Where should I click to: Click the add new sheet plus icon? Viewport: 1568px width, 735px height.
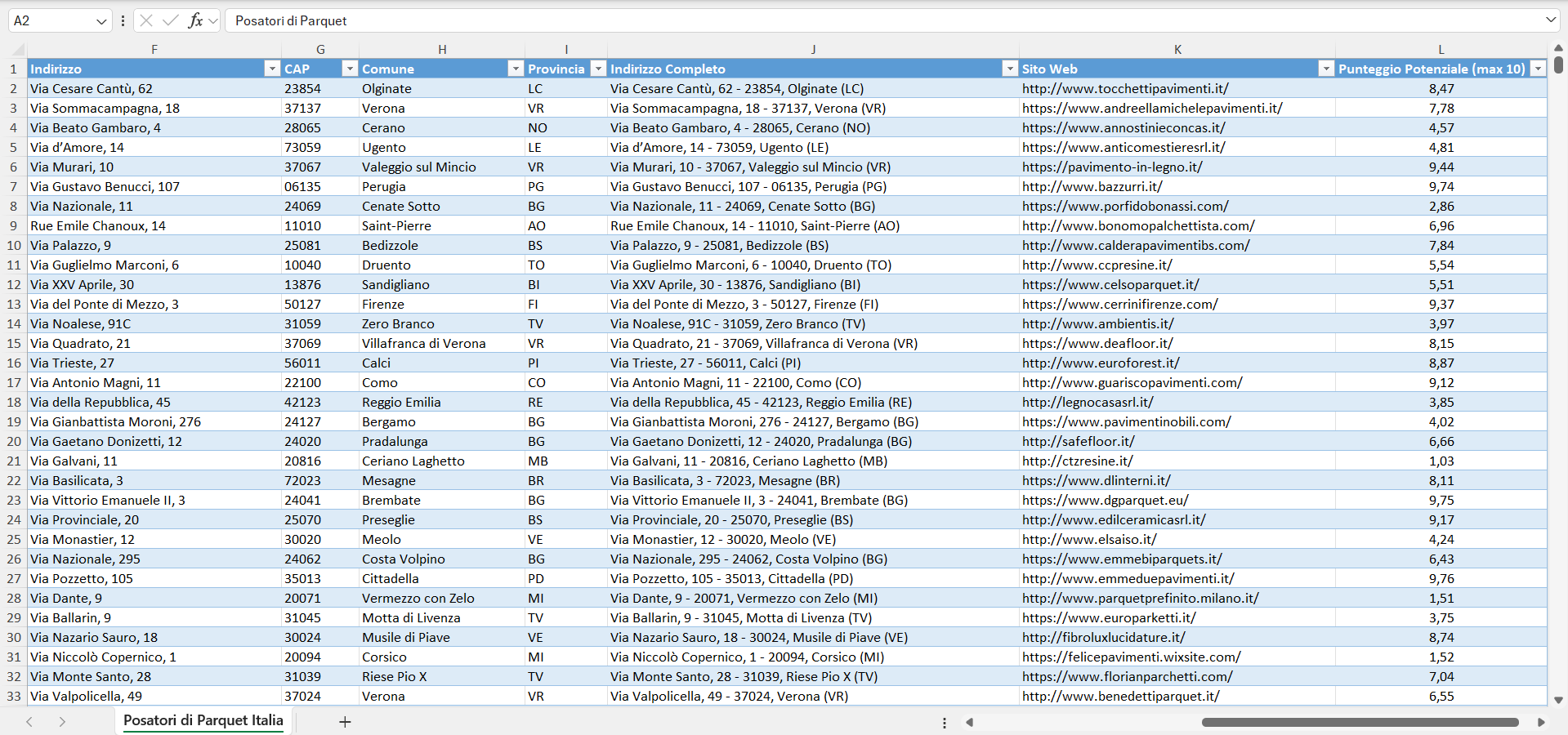(345, 722)
